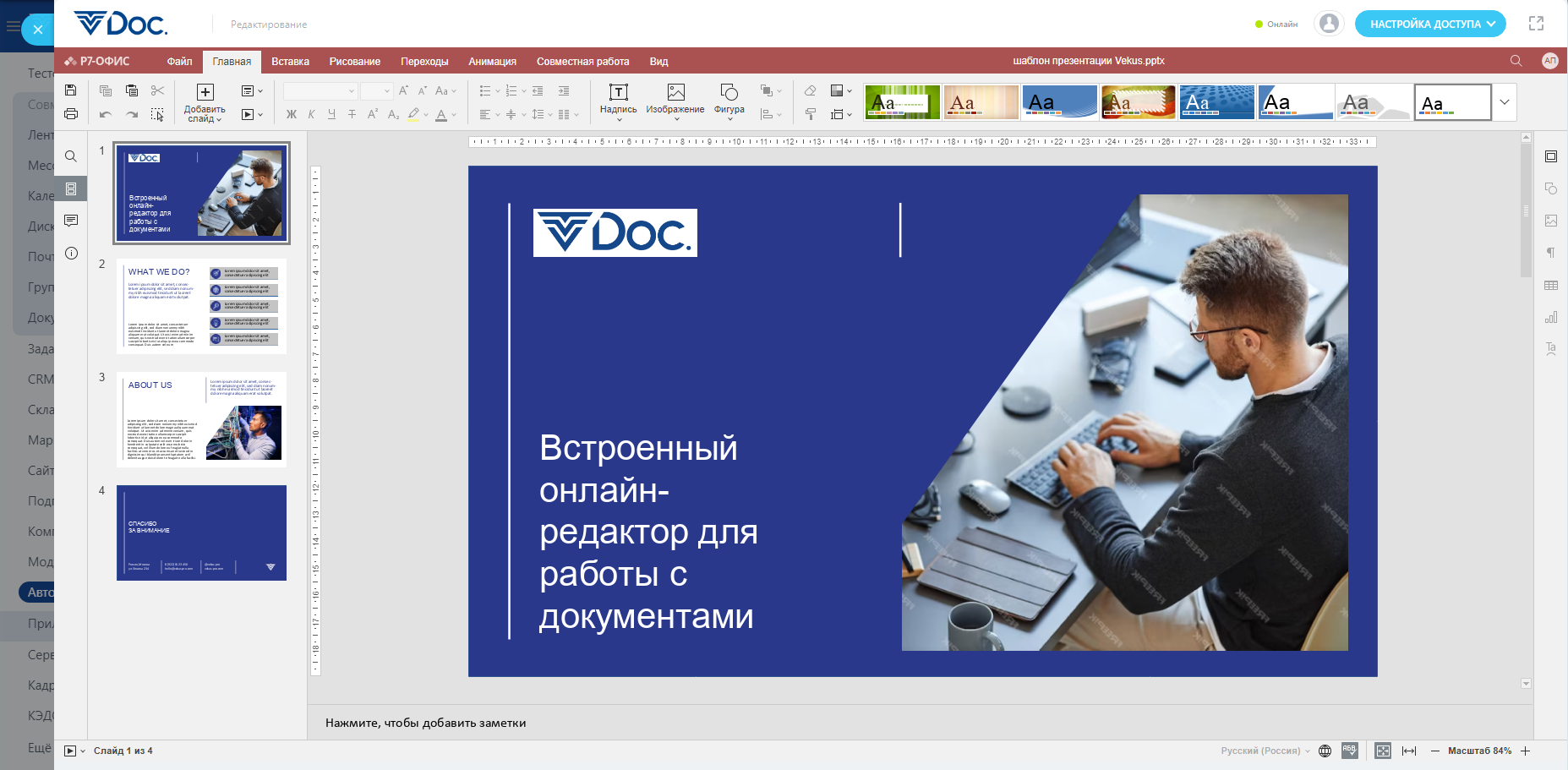Click the НАСТРОЙКА ДОСТУПА button
1568x770 pixels.
click(x=1429, y=24)
